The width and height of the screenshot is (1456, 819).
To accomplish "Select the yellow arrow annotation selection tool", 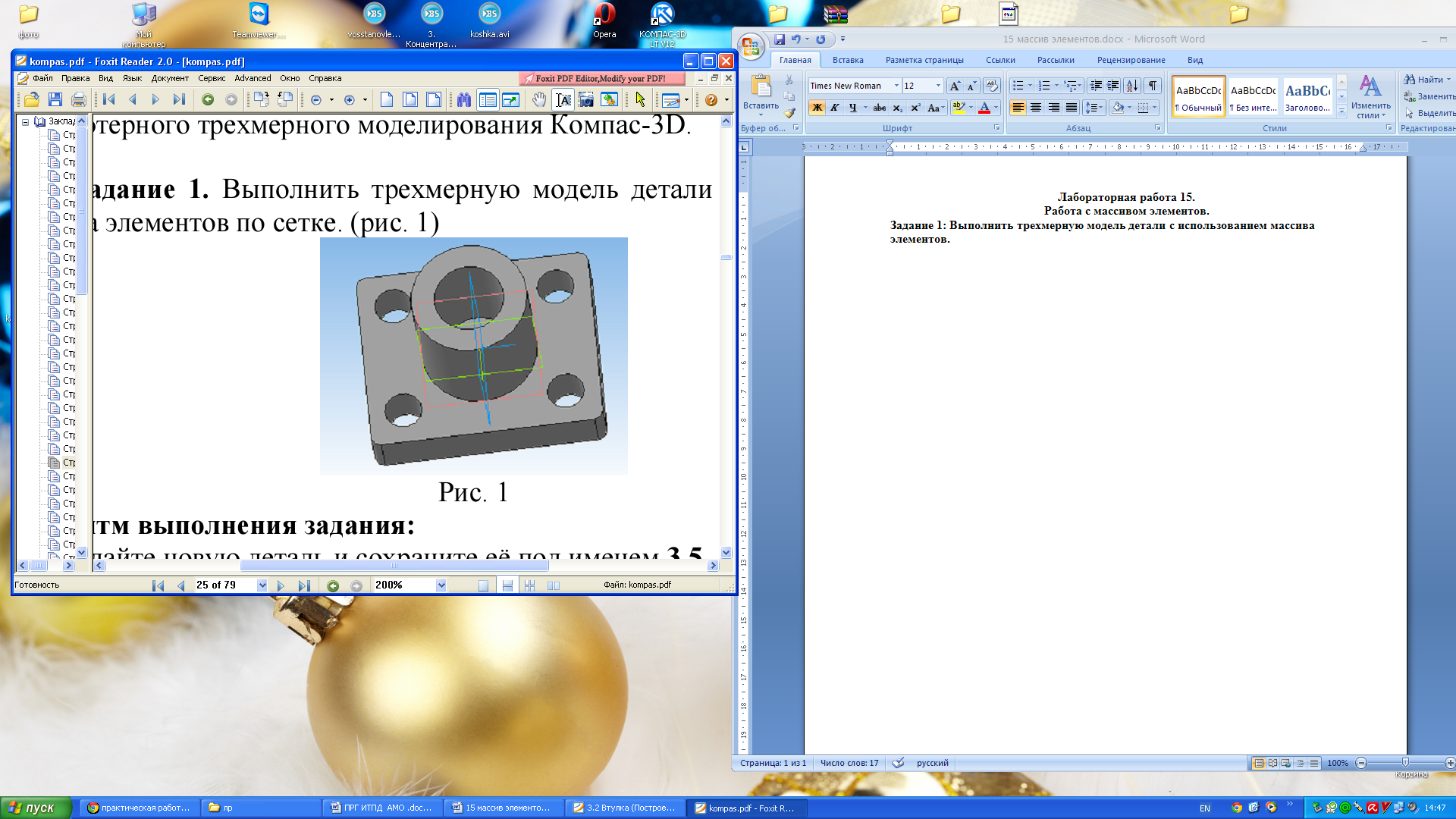I will coord(641,99).
